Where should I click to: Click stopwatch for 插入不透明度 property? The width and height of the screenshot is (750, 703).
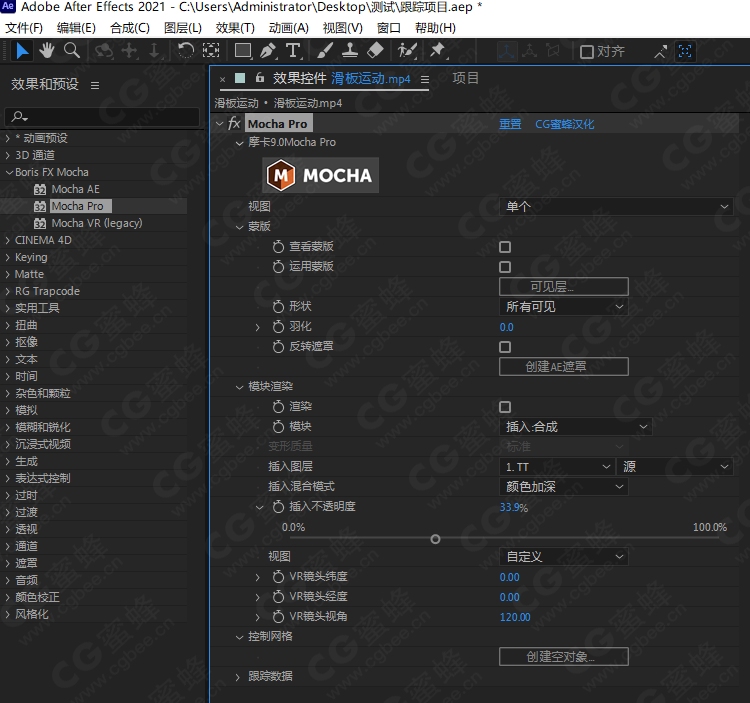[x=278, y=507]
